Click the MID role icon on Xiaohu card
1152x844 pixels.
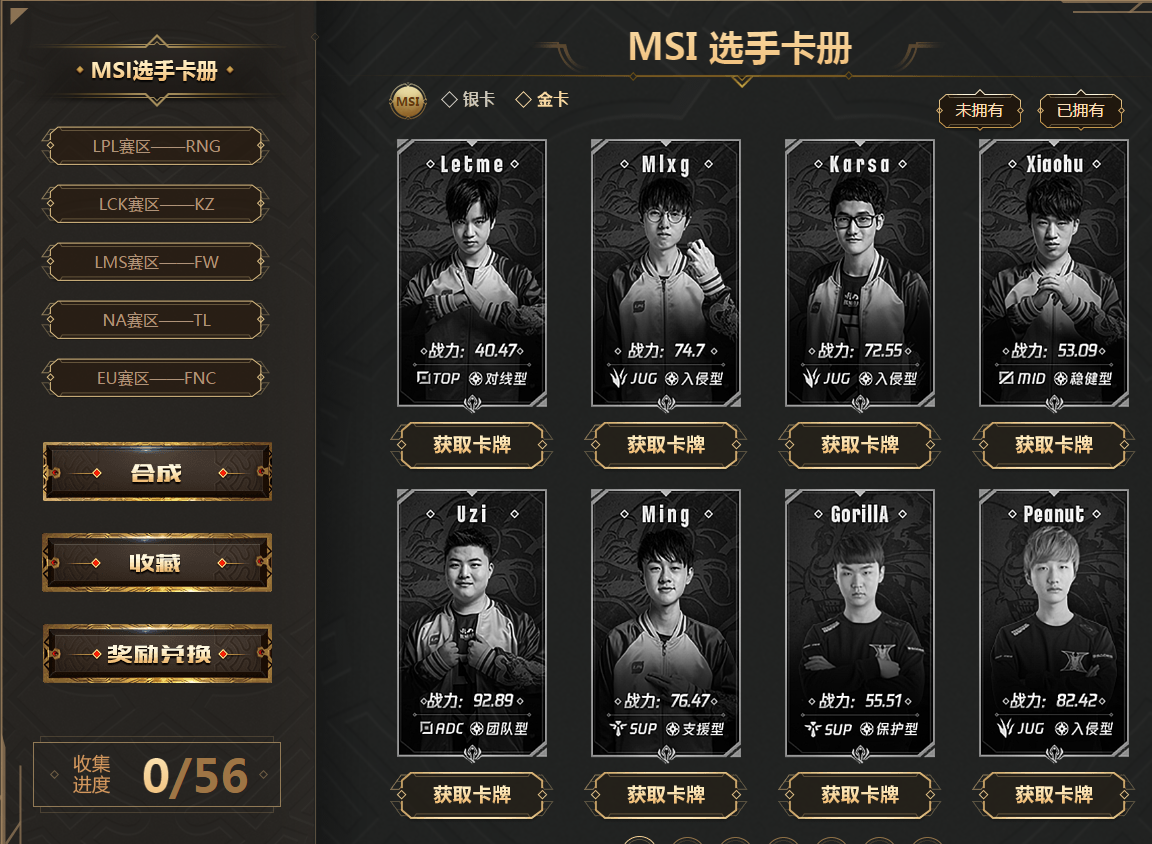click(x=1006, y=378)
